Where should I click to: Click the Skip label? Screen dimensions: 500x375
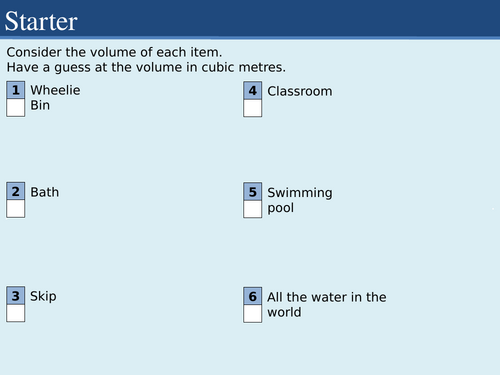pyautogui.click(x=43, y=296)
